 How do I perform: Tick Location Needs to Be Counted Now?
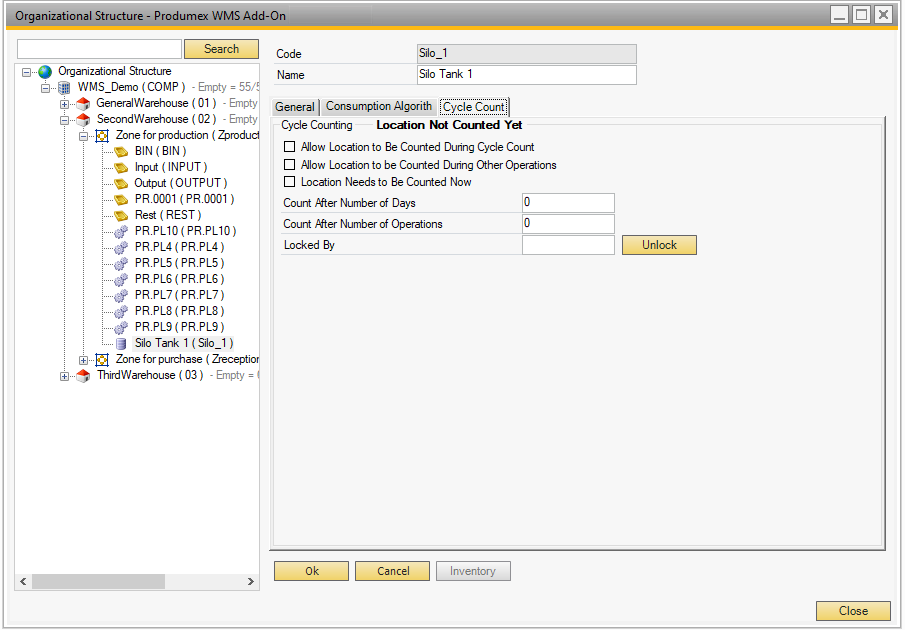tap(290, 182)
